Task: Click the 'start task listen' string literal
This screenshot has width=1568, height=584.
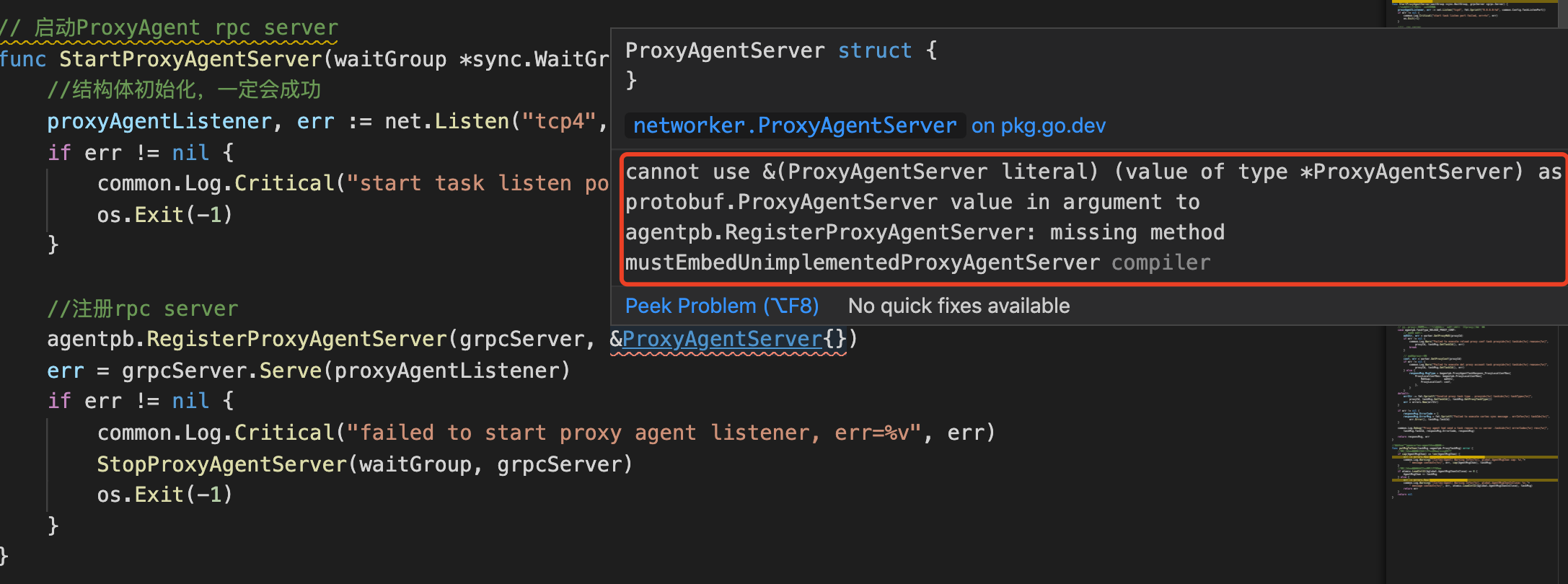Action: pyautogui.click(x=477, y=183)
